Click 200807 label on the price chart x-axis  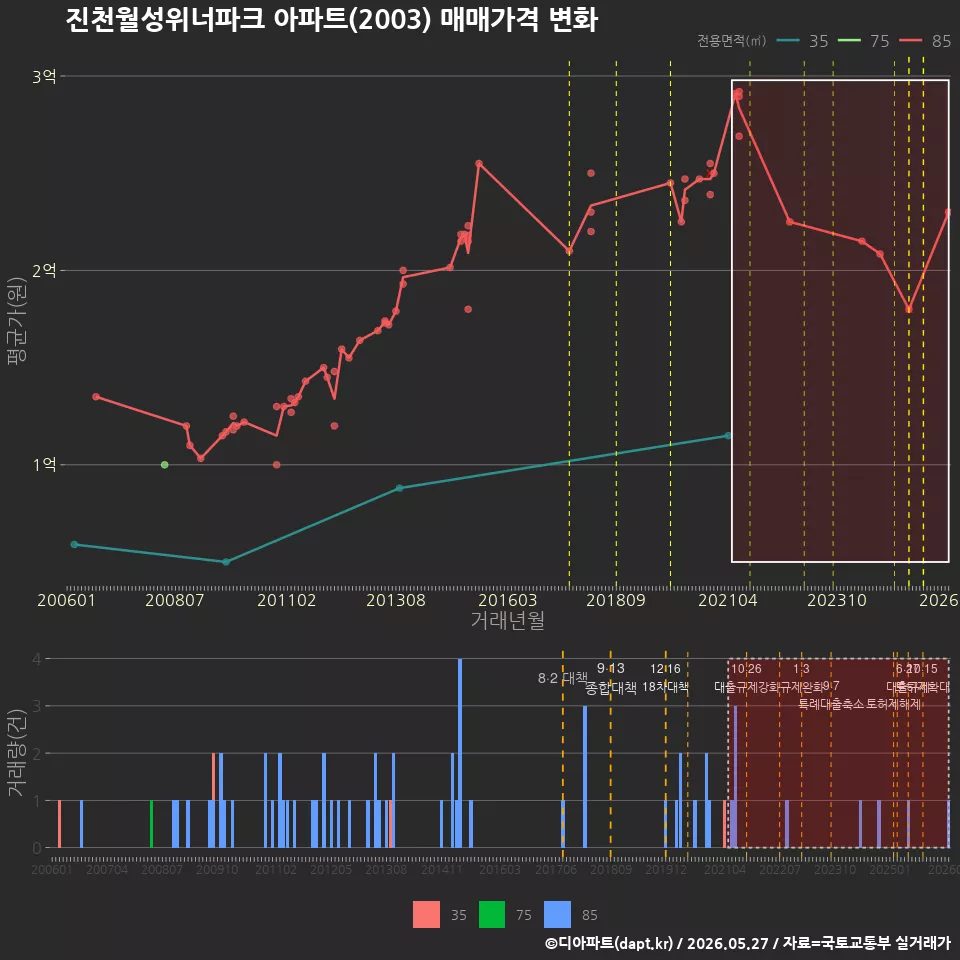pyautogui.click(x=174, y=600)
